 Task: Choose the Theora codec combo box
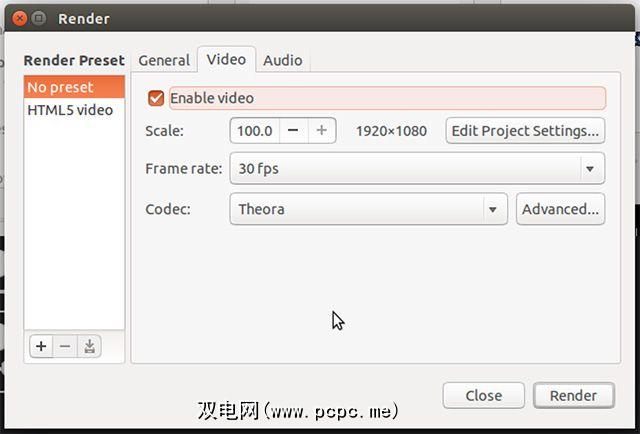click(x=369, y=209)
